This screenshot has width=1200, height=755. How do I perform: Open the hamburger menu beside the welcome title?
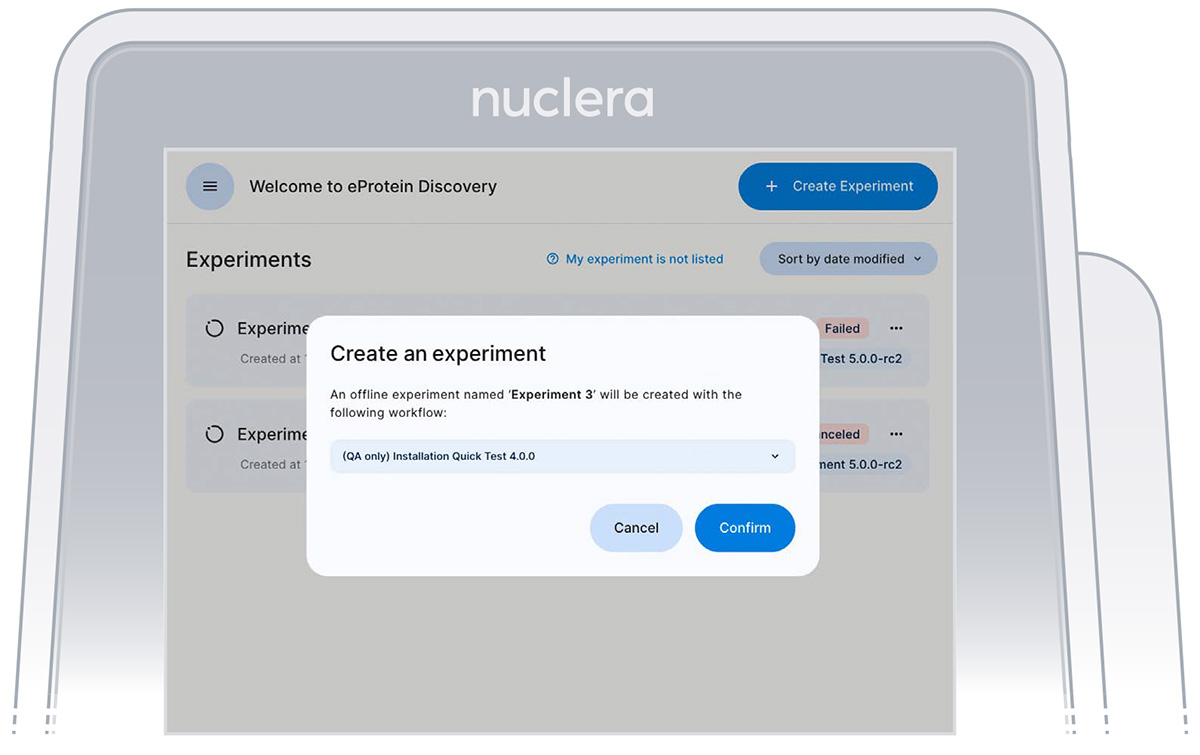(210, 186)
